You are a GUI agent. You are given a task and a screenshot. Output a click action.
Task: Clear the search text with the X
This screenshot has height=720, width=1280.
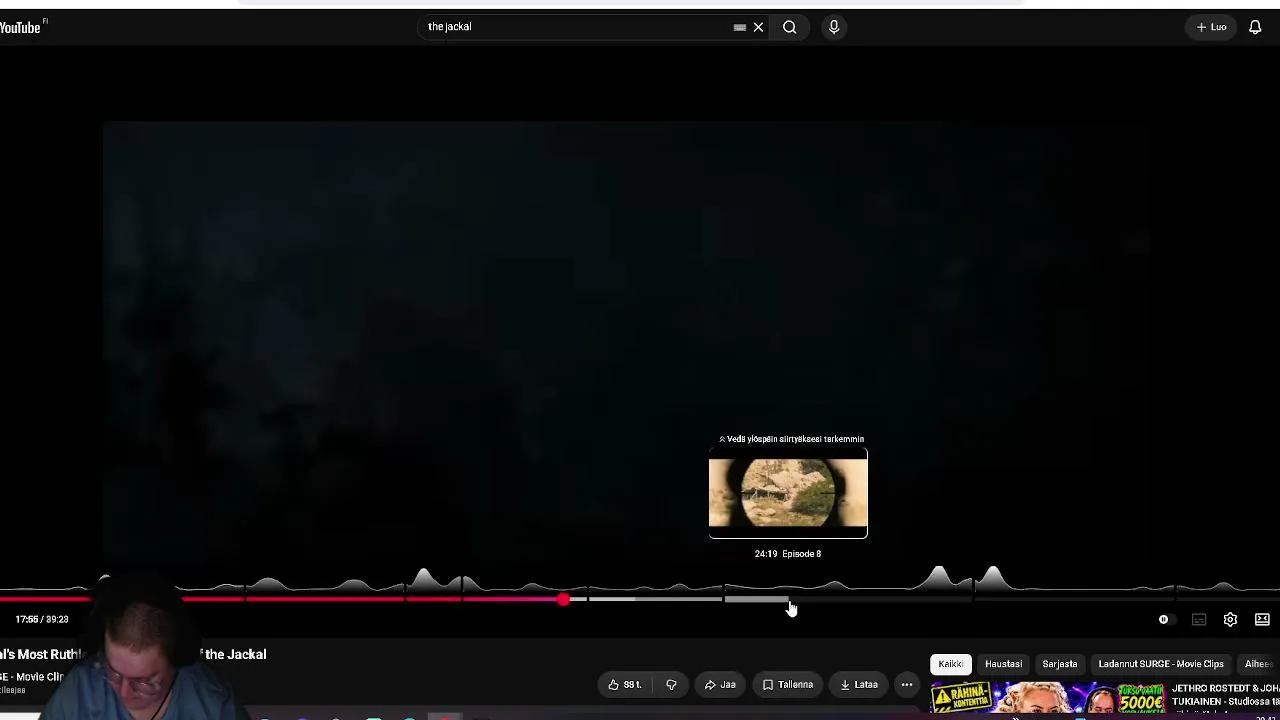pos(758,27)
